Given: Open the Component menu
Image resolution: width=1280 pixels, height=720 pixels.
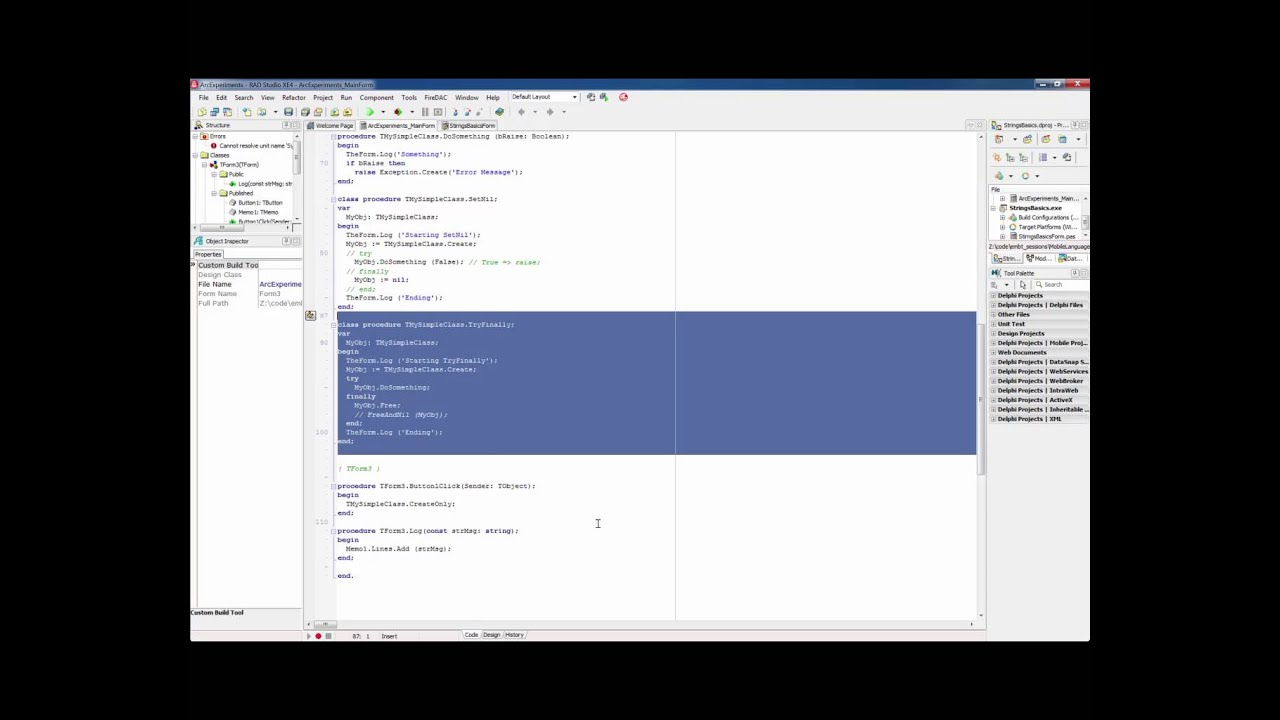Looking at the screenshot, I should point(377,97).
